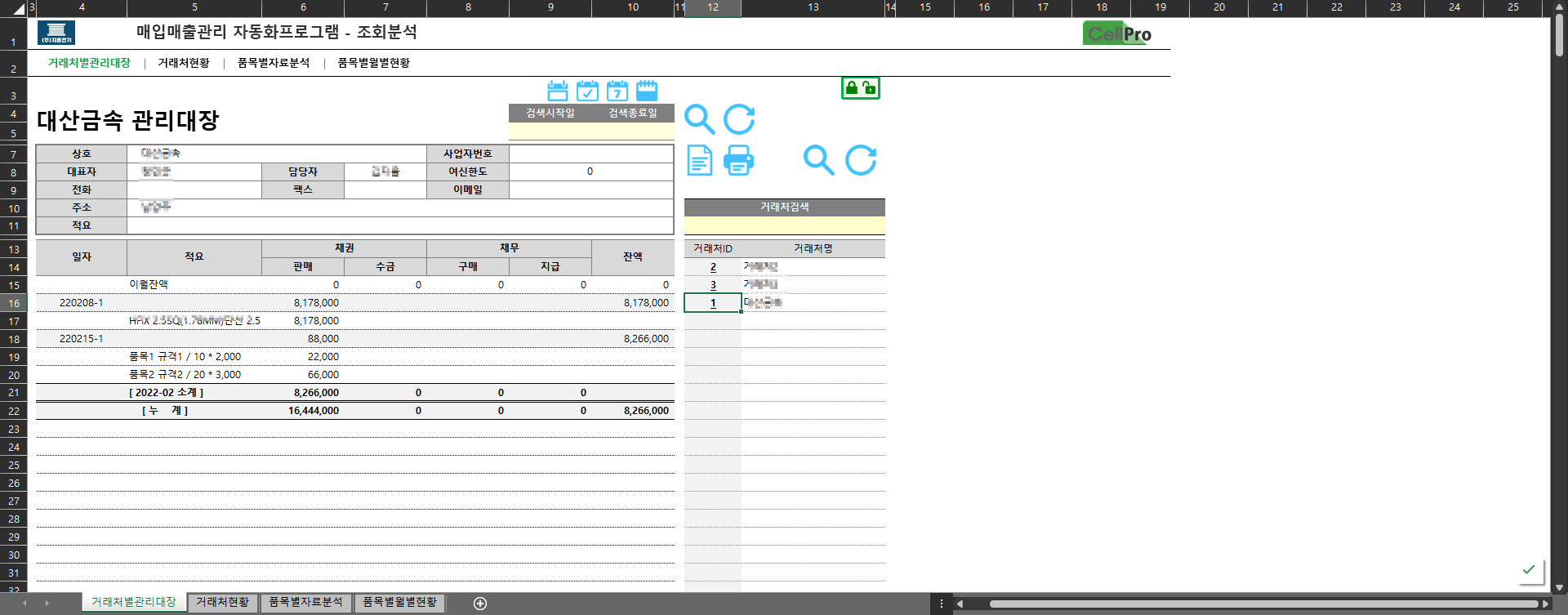Switch to the 거래처현황 sheet tab
Image resolution: width=1568 pixels, height=615 pixels.
click(x=222, y=603)
